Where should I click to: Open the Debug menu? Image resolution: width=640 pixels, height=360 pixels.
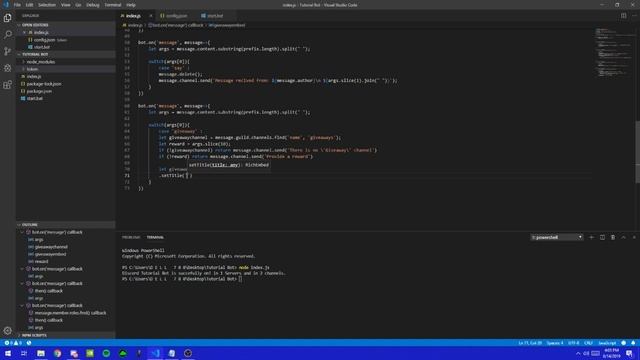pos(93,5)
